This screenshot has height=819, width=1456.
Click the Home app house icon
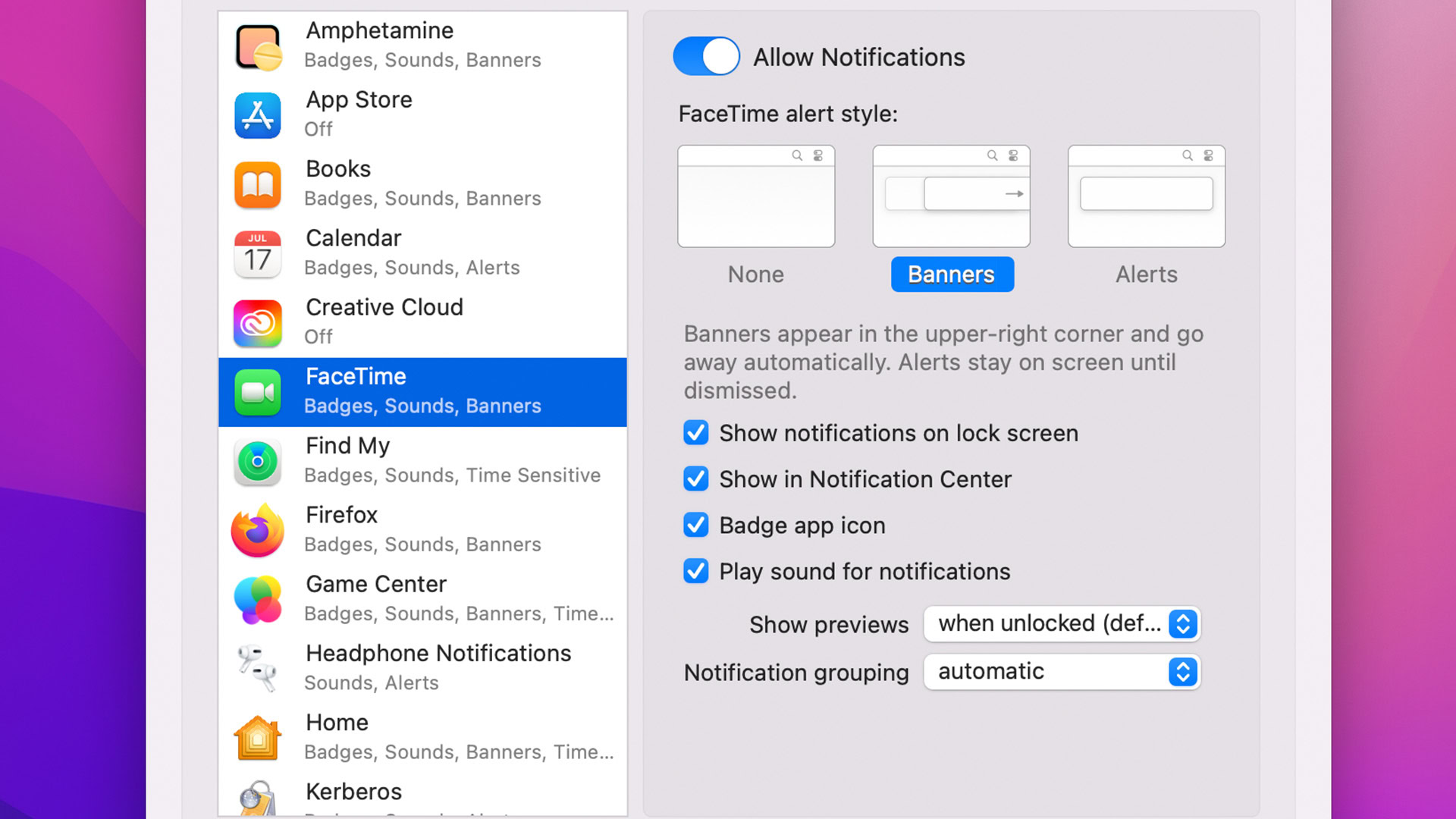pos(258,738)
